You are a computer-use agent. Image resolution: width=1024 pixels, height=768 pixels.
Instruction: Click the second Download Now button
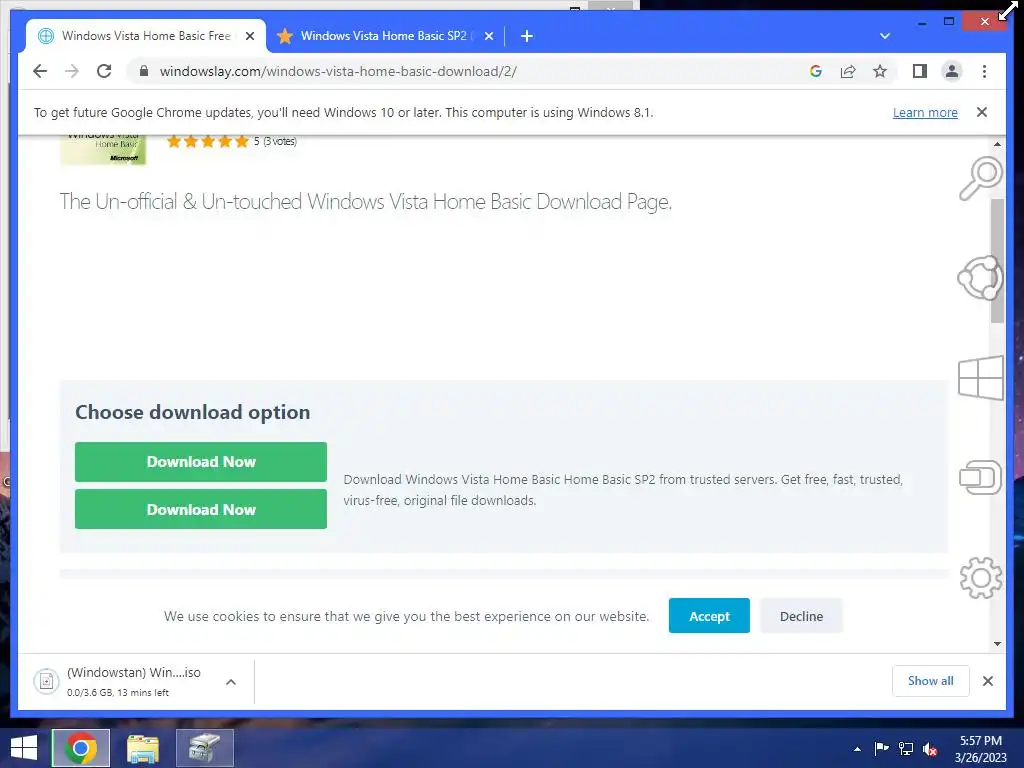click(x=200, y=509)
